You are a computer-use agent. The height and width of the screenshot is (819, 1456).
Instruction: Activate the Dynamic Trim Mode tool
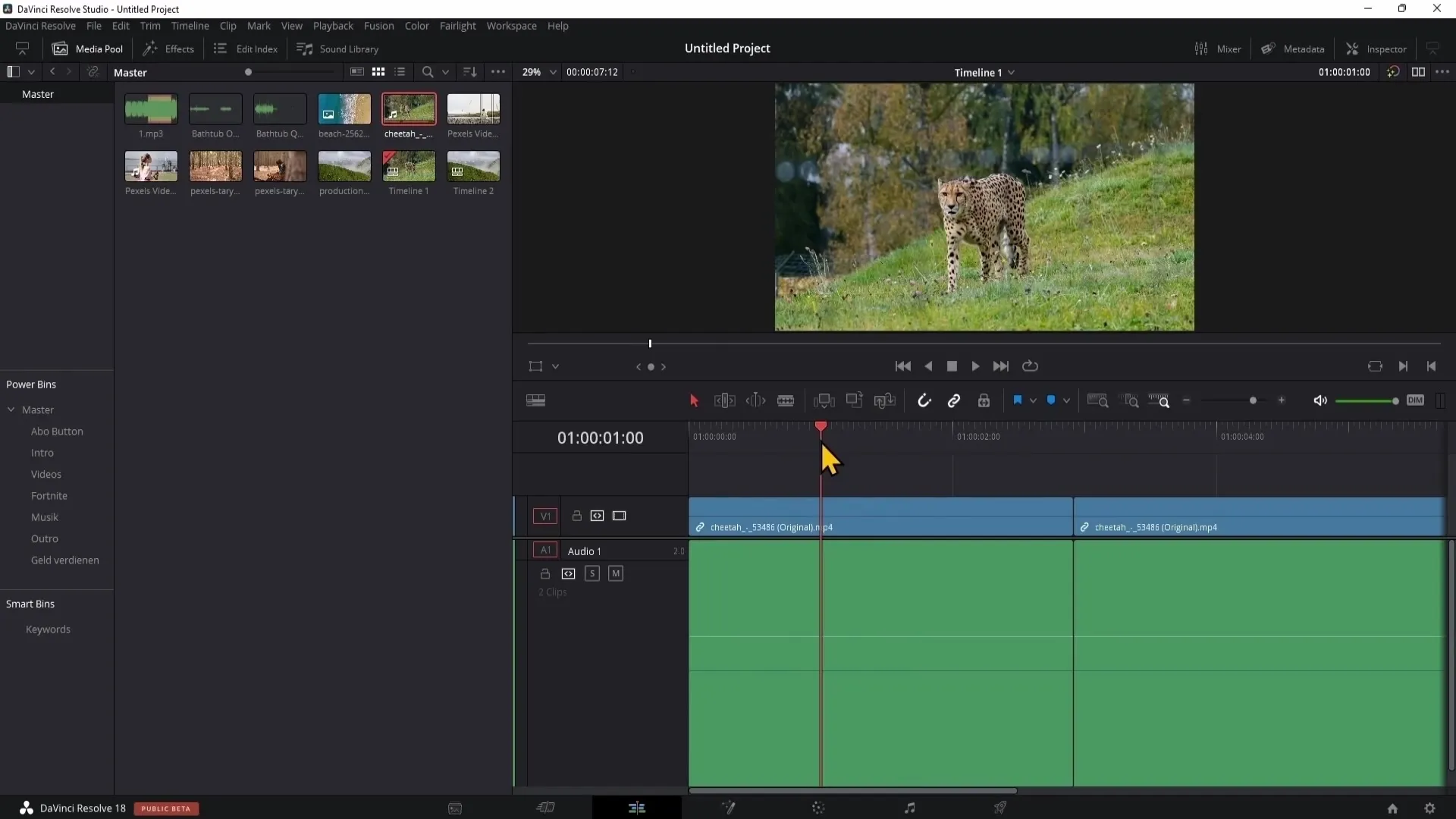(x=755, y=400)
